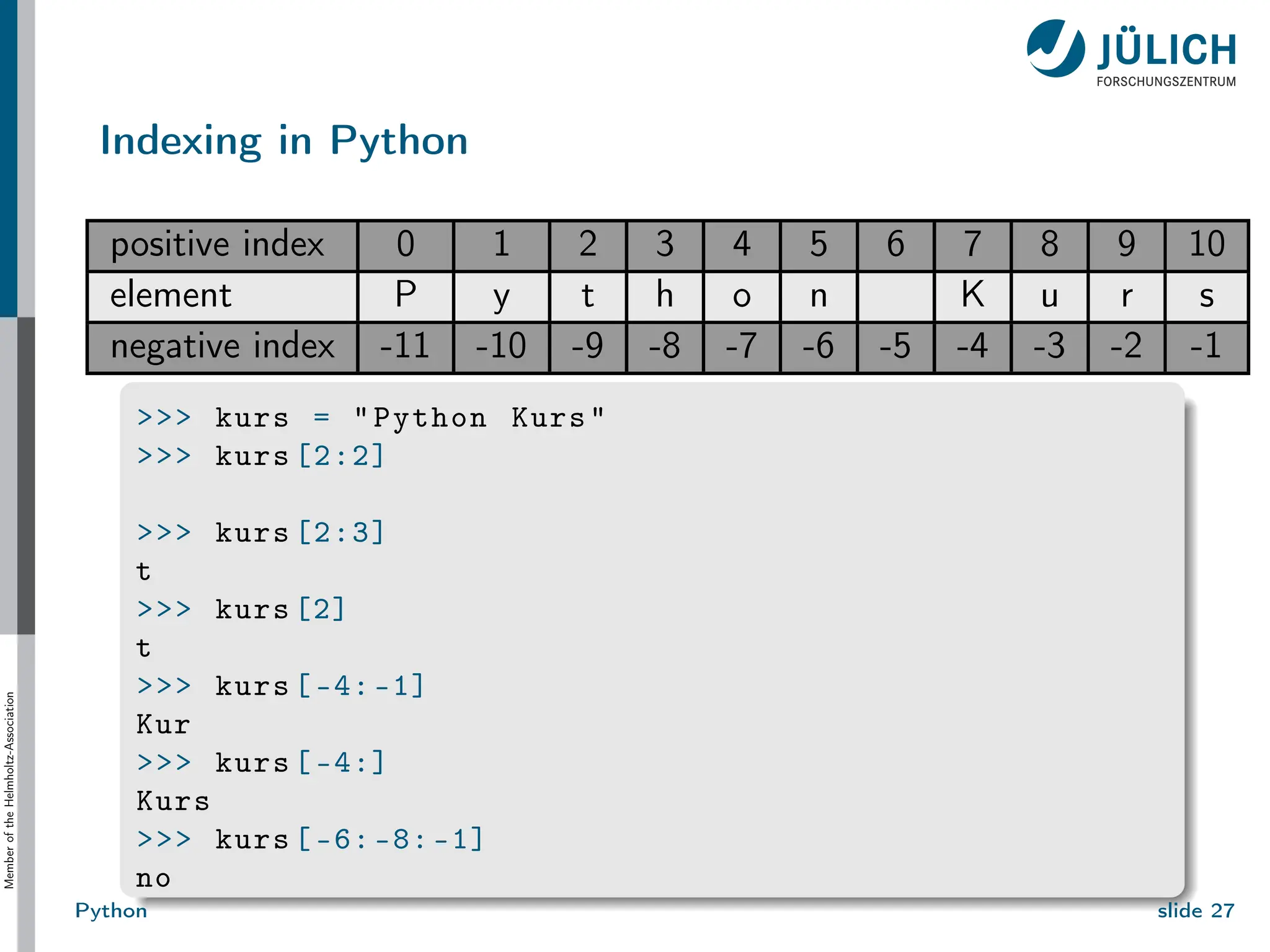Click 'Member of the Helmholtz-Association' sidebar text
This screenshot has height=952, width=1270.
(9, 790)
